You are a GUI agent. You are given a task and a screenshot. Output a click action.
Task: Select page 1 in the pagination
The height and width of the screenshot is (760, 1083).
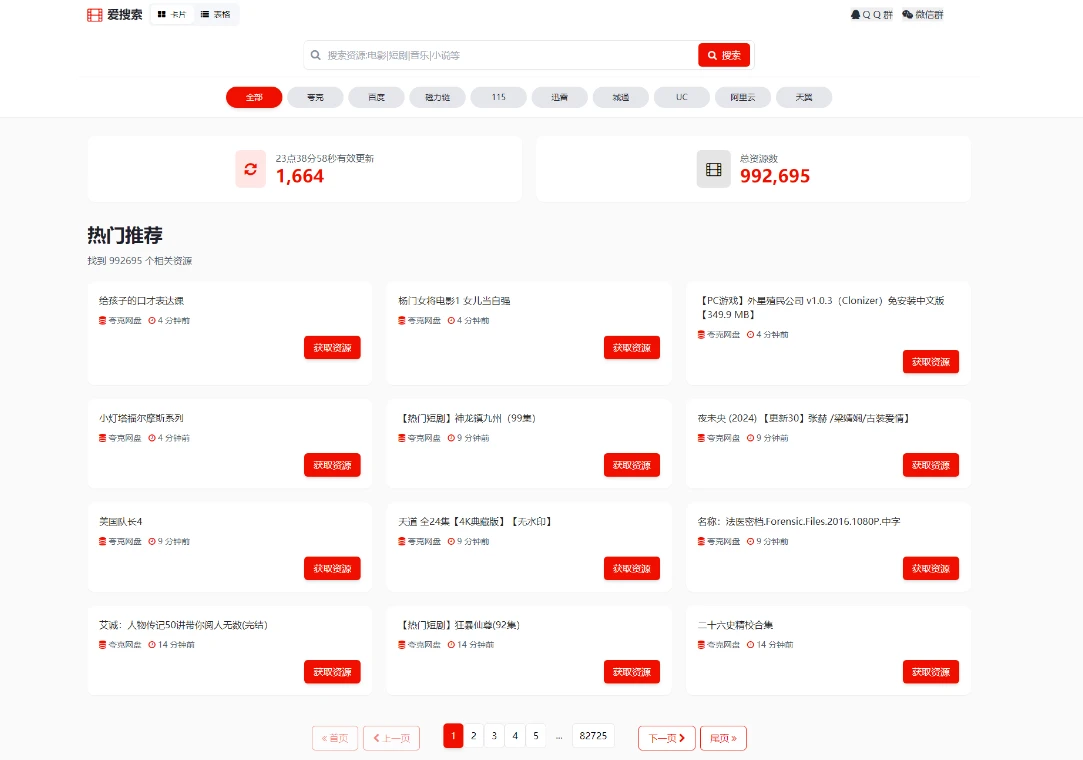click(453, 736)
